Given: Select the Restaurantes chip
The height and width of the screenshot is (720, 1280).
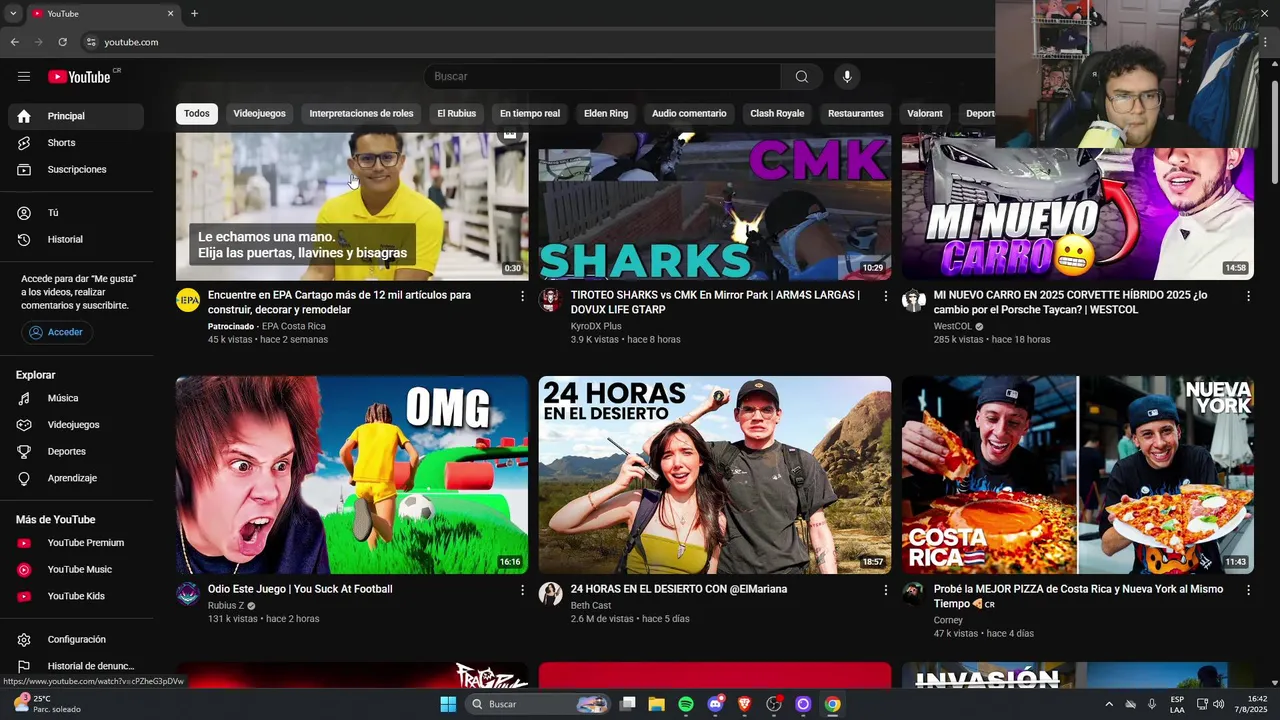Looking at the screenshot, I should click(x=856, y=113).
